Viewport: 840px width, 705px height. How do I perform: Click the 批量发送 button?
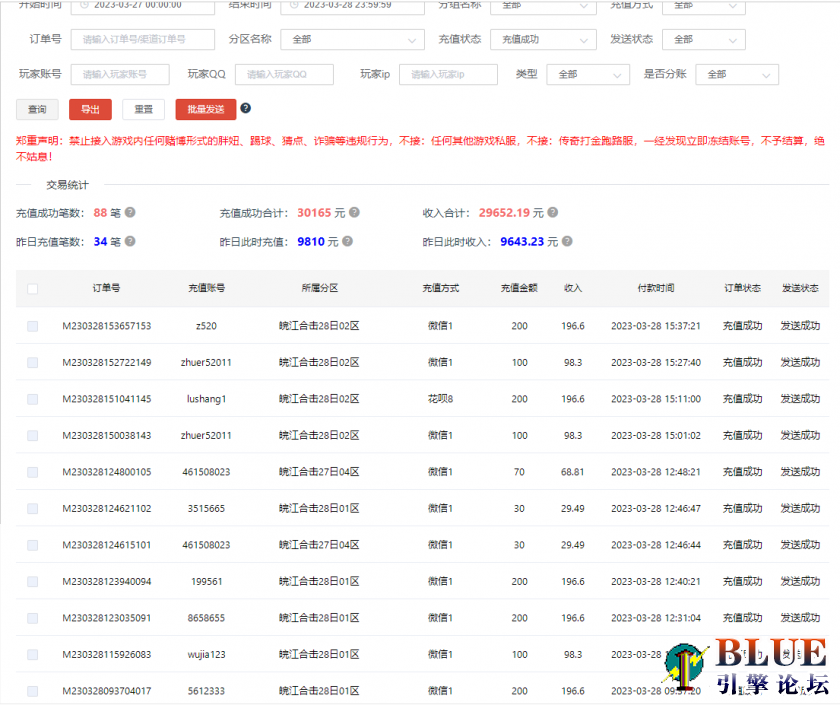[x=205, y=110]
